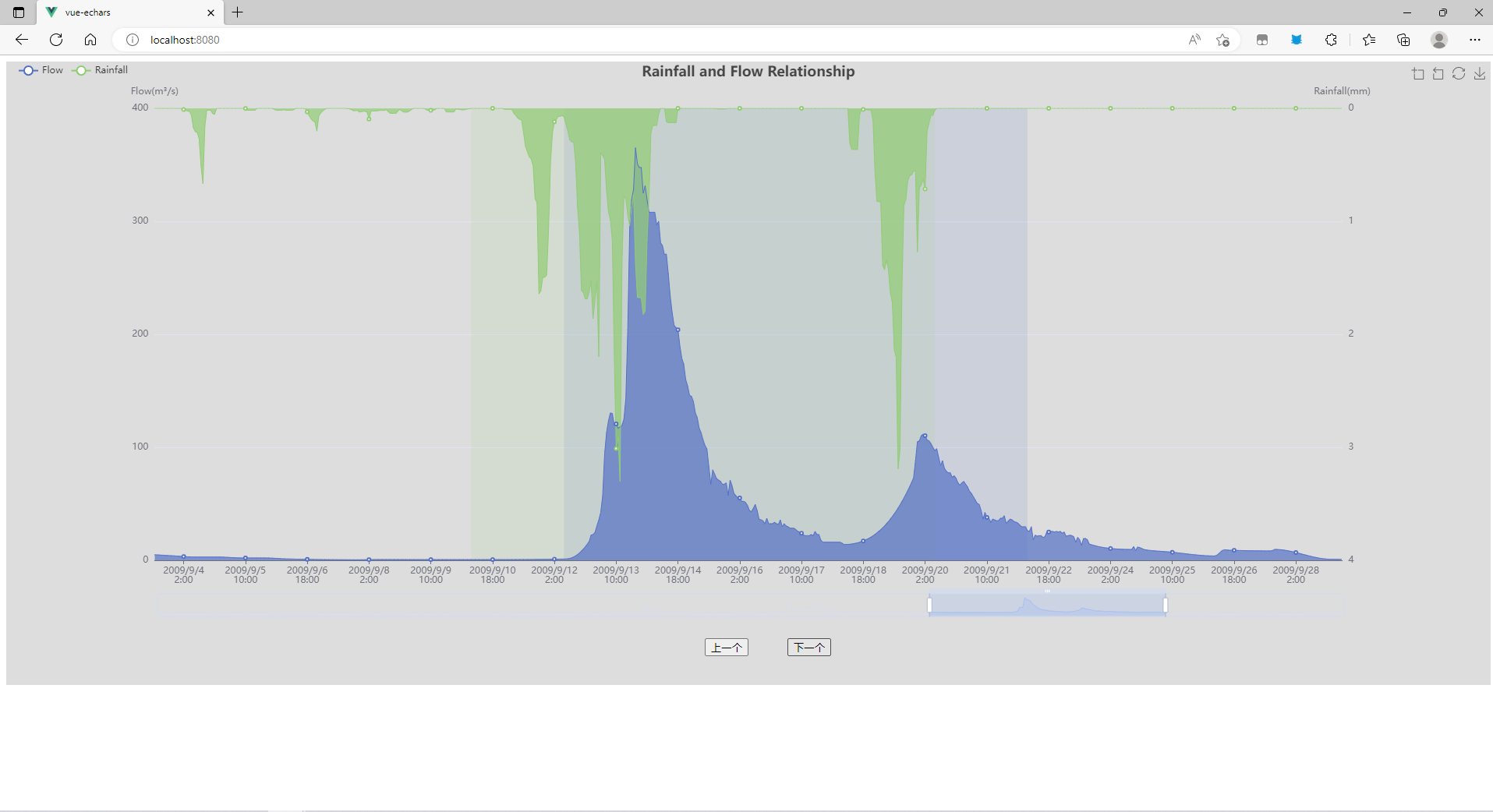Activate the chart's data zoom tool

[1418, 73]
